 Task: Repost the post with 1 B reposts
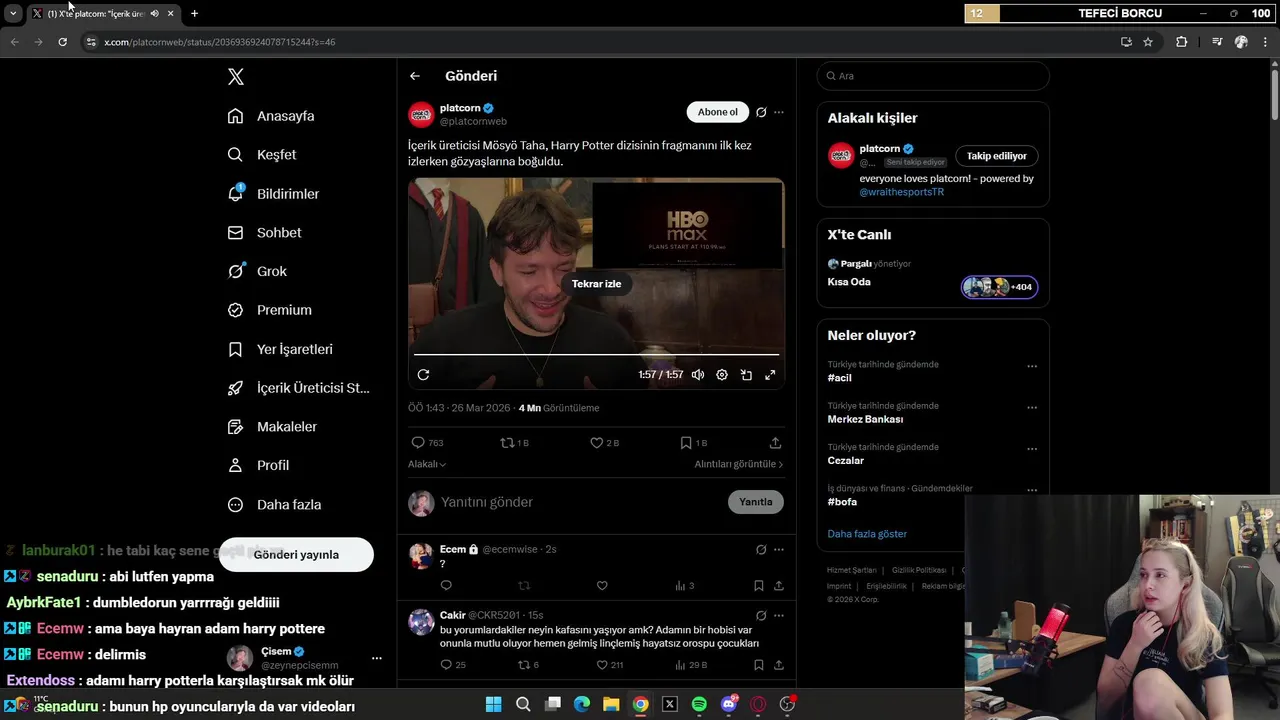514,442
